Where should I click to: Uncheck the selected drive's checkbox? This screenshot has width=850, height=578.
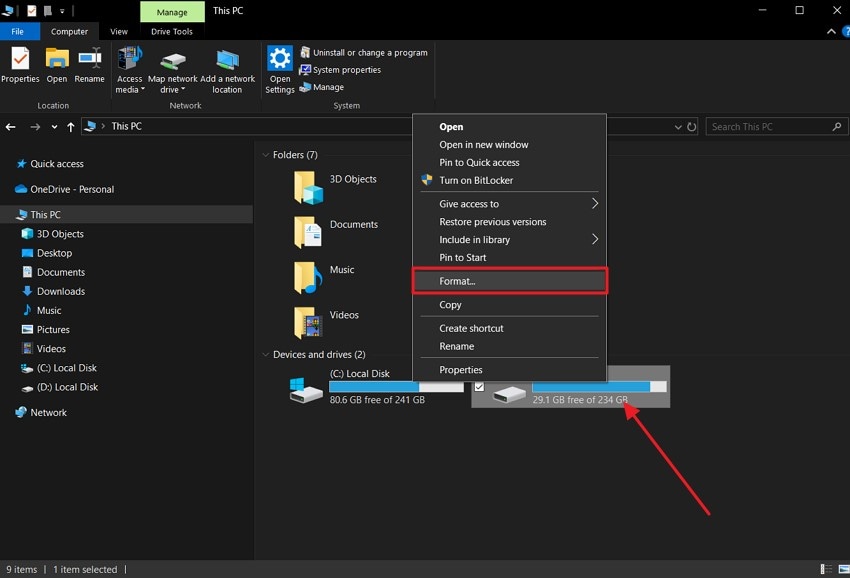[x=479, y=387]
